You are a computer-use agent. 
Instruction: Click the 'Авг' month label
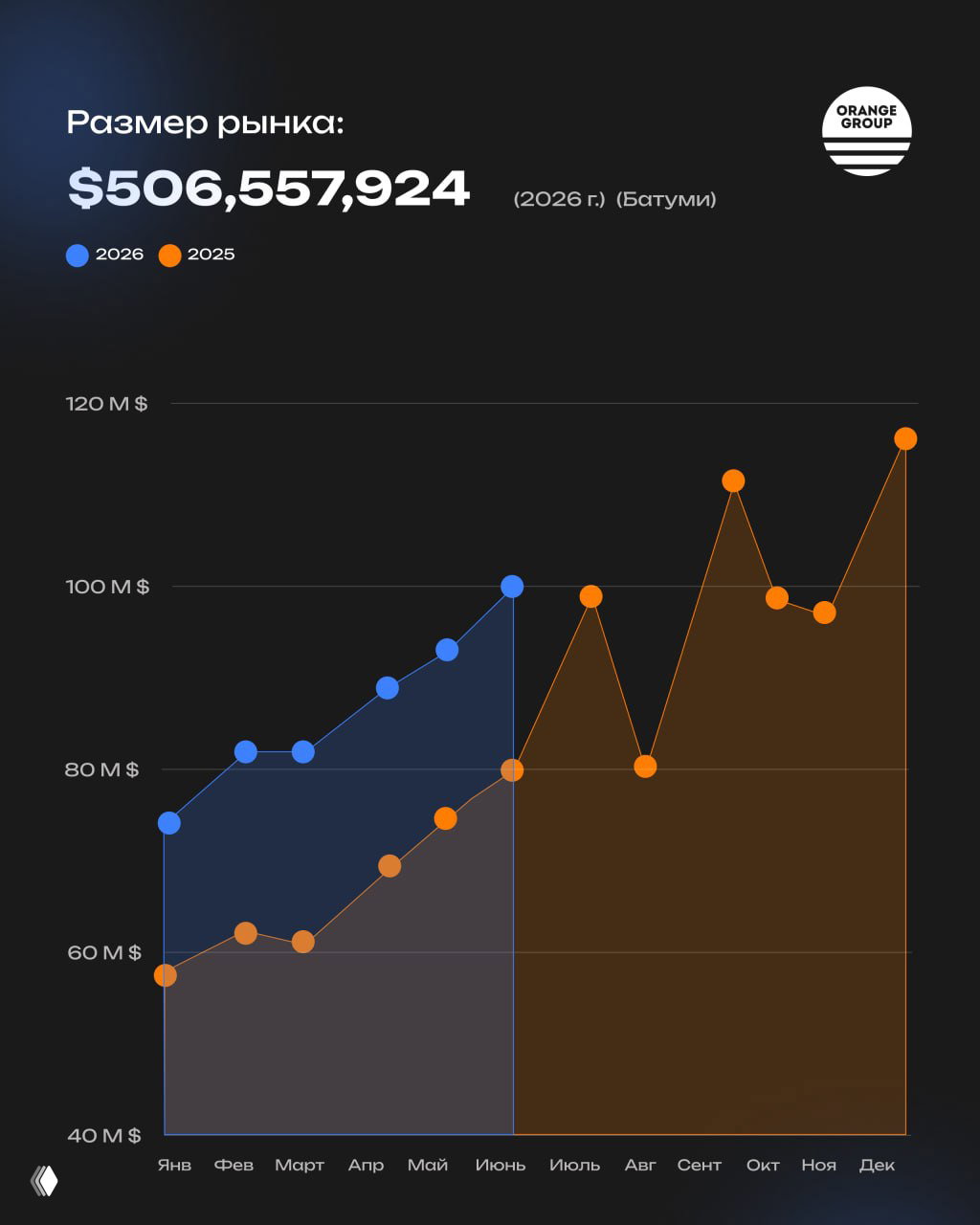[x=640, y=1166]
